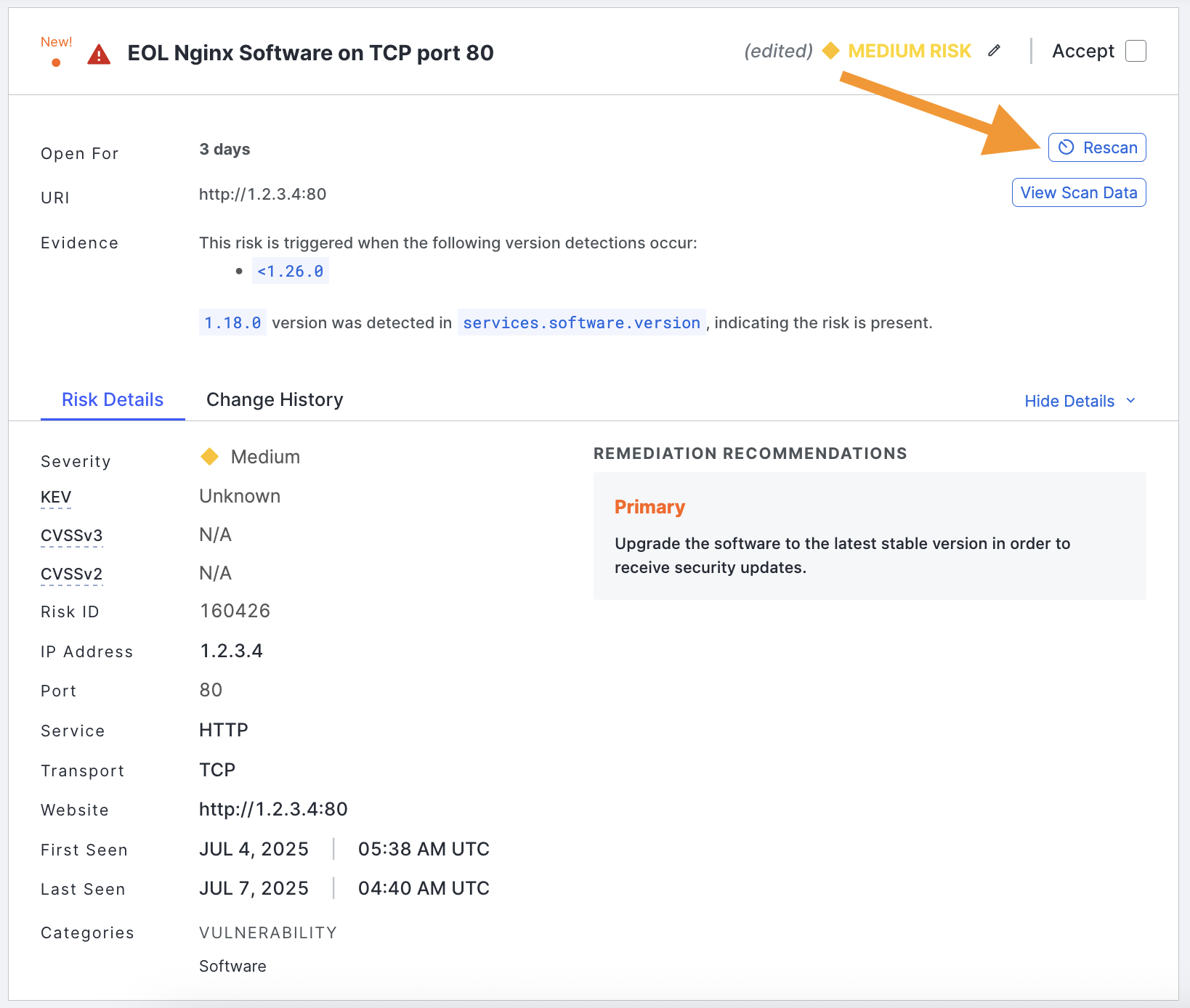Open the Change History tab

coord(275,400)
